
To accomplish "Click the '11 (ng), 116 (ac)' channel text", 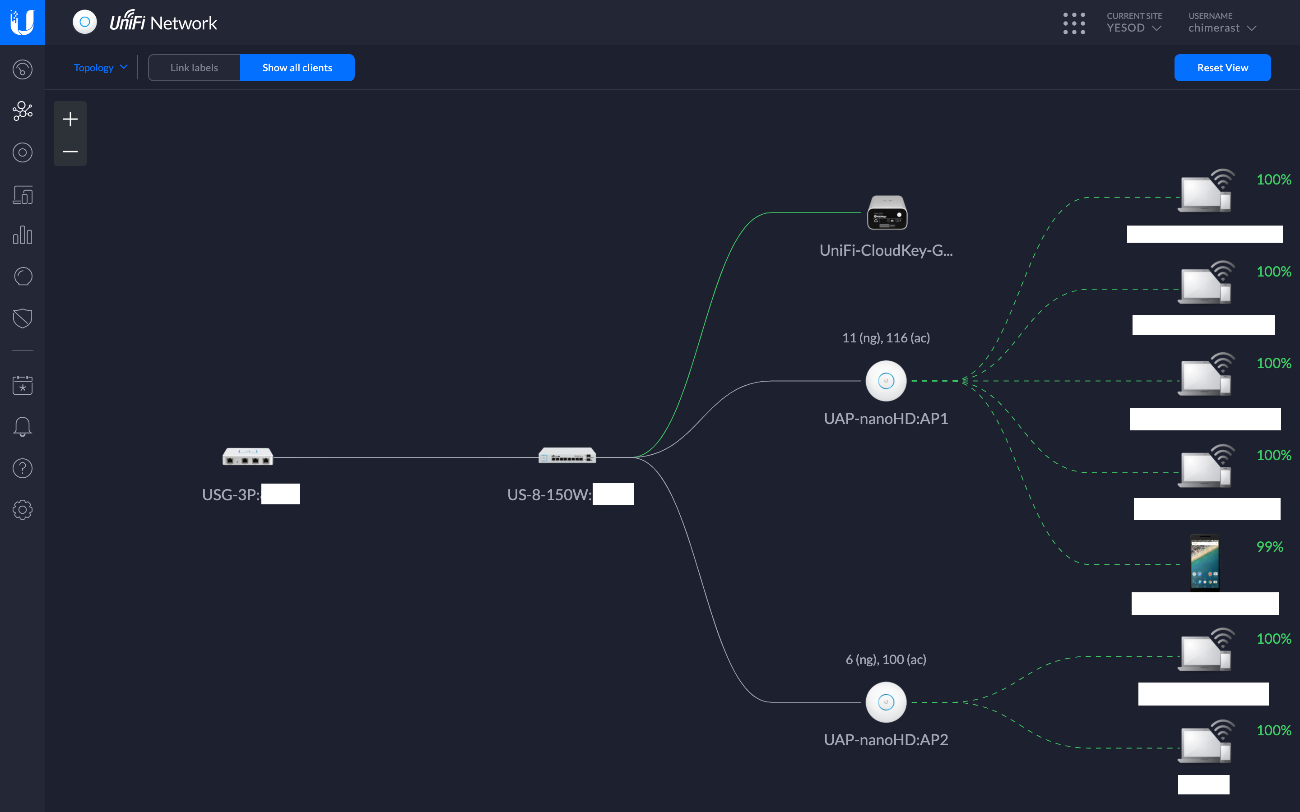I will pos(886,338).
